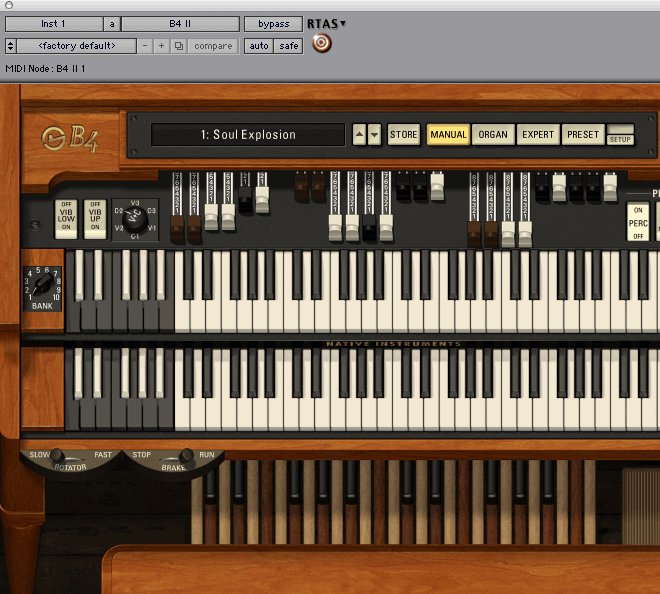Click the minus button next to factory default
The image size is (660, 594).
[x=146, y=46]
